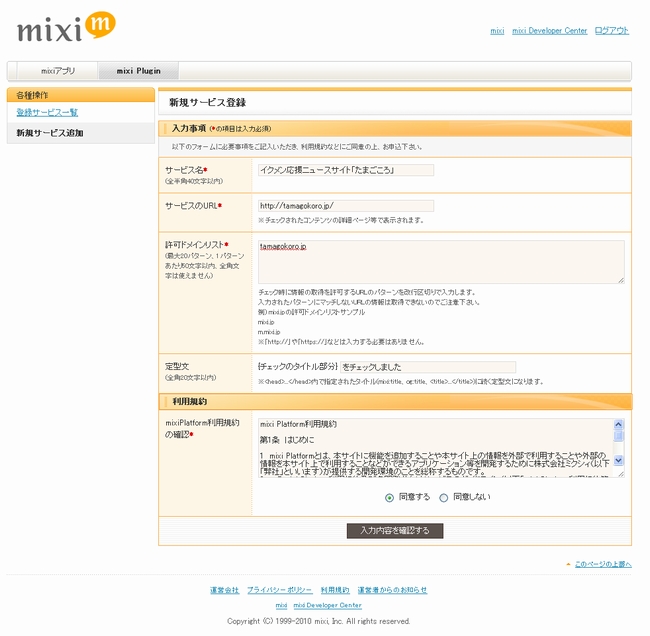Click domain list textarea resize handle
This screenshot has width=650, height=636.
pos(621,280)
